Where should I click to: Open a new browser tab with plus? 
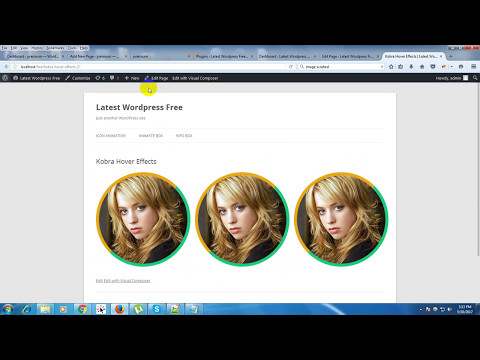[451, 56]
